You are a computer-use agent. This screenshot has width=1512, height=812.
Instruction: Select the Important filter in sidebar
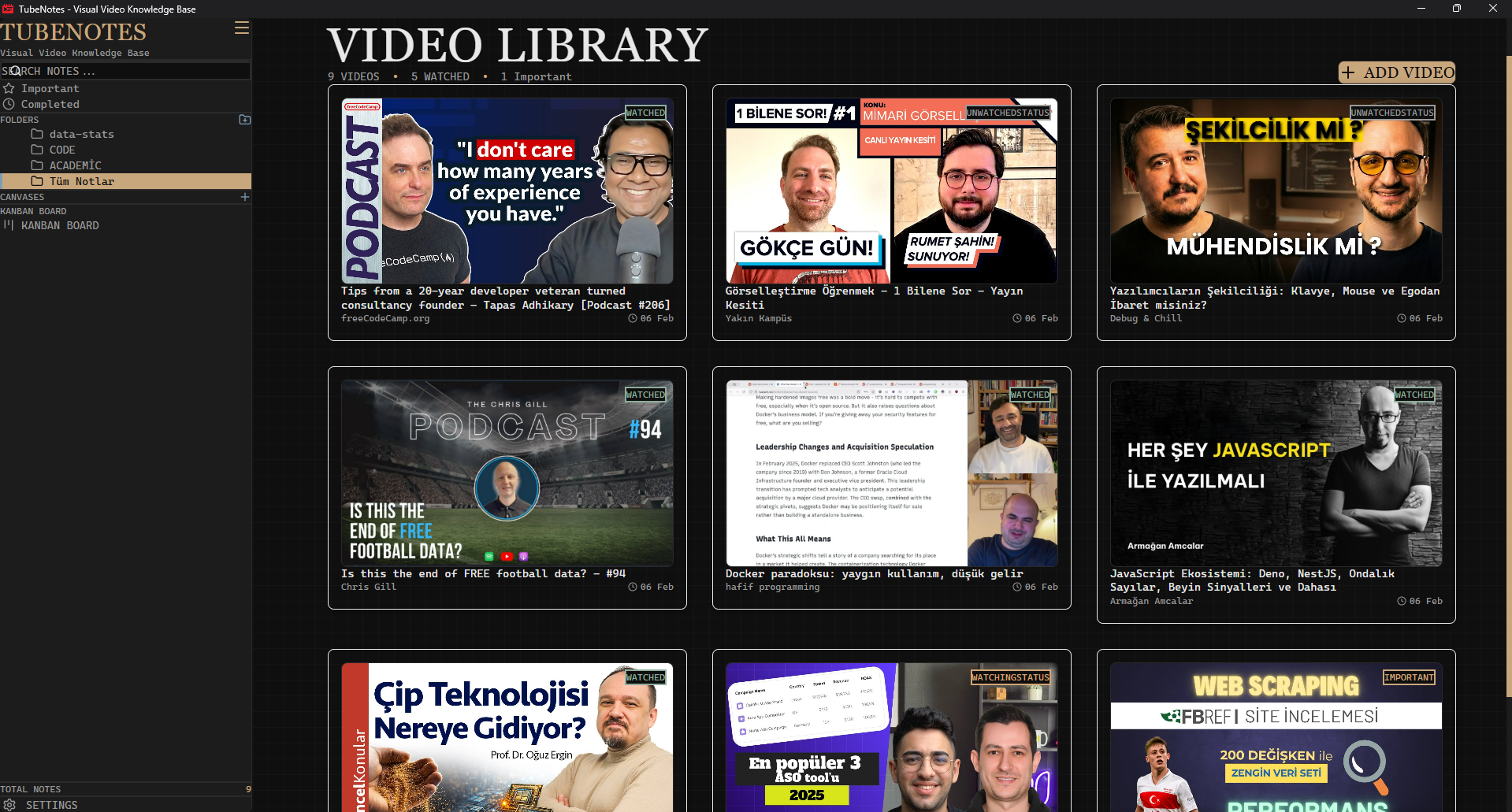coord(49,88)
